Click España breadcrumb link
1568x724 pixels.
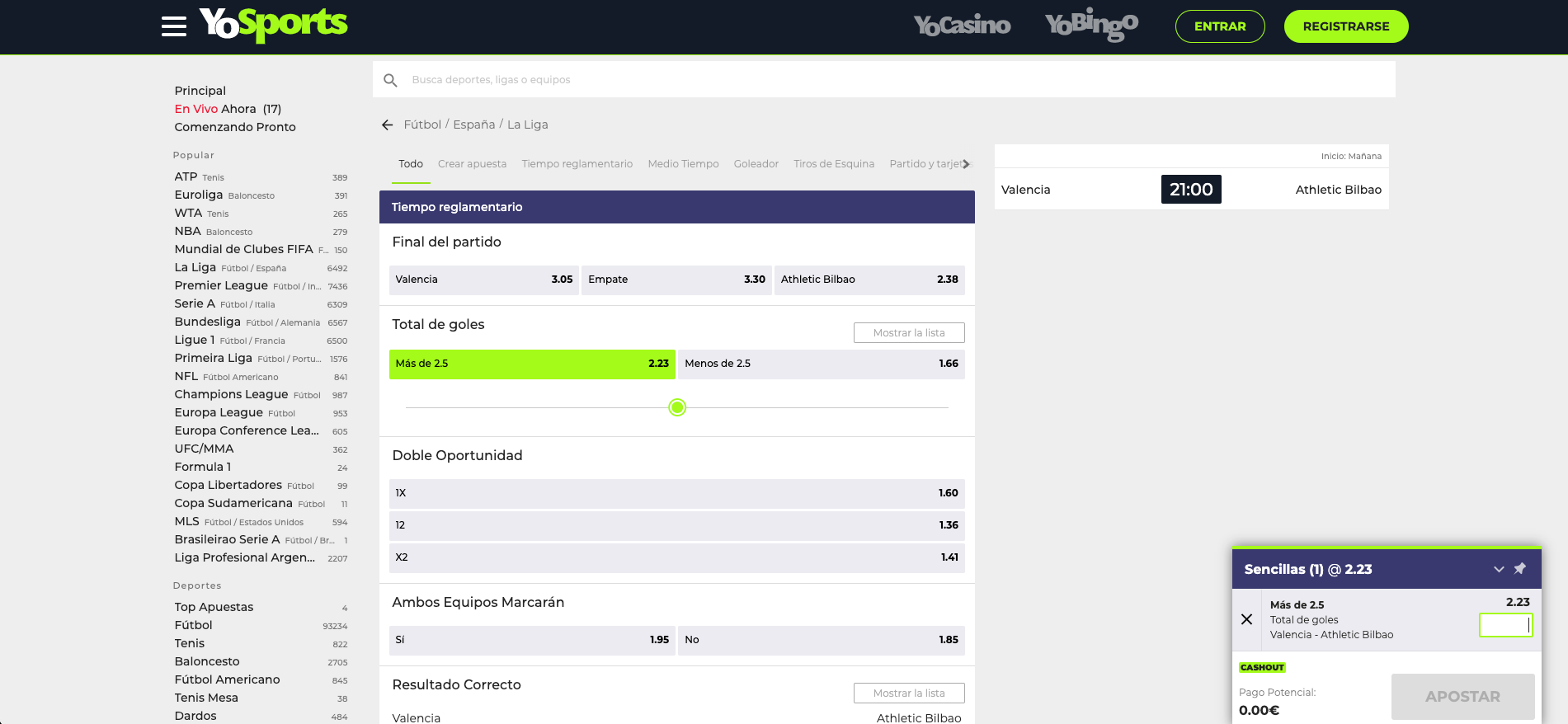pos(474,125)
